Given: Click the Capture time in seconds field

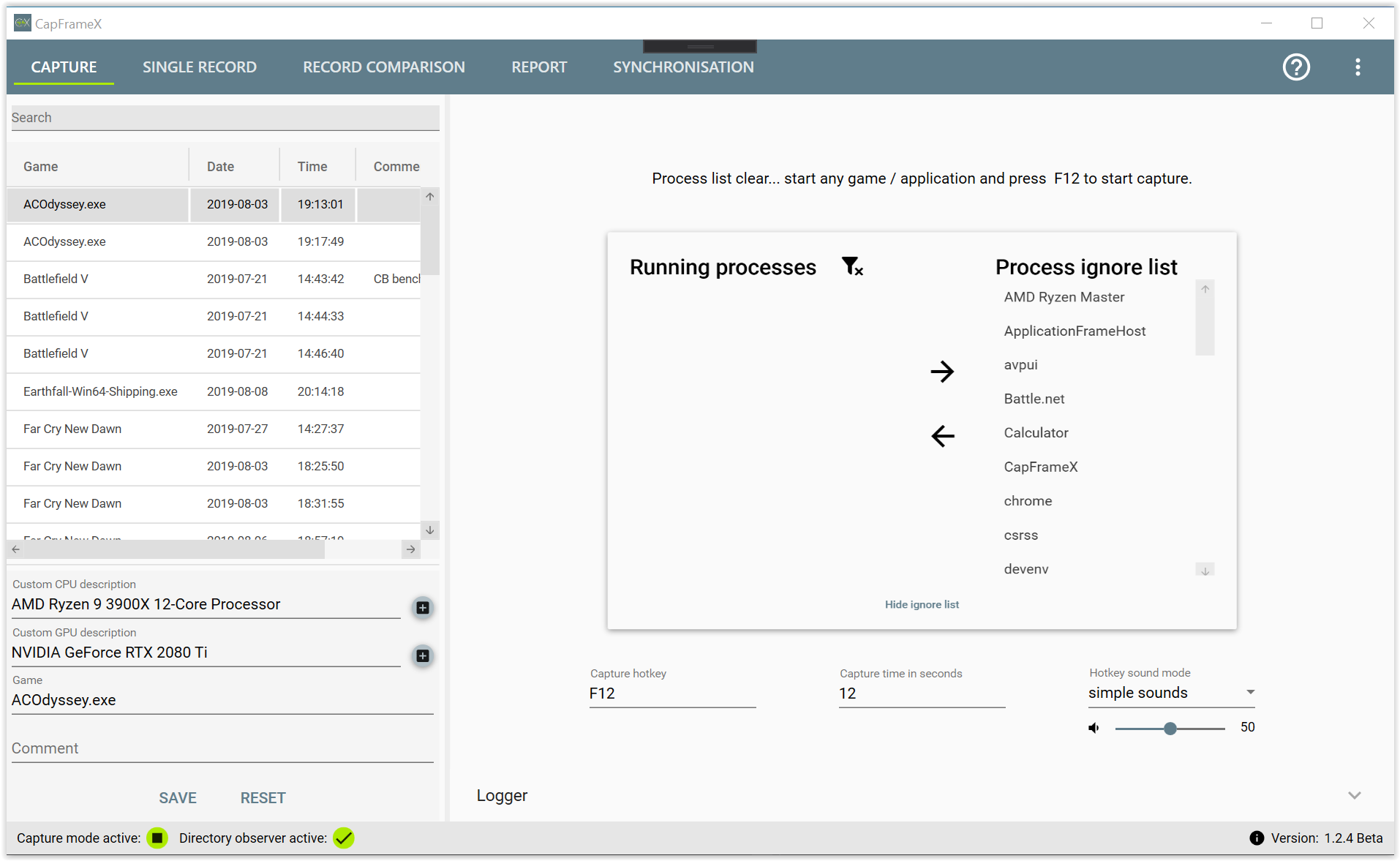Looking at the screenshot, I should point(922,693).
